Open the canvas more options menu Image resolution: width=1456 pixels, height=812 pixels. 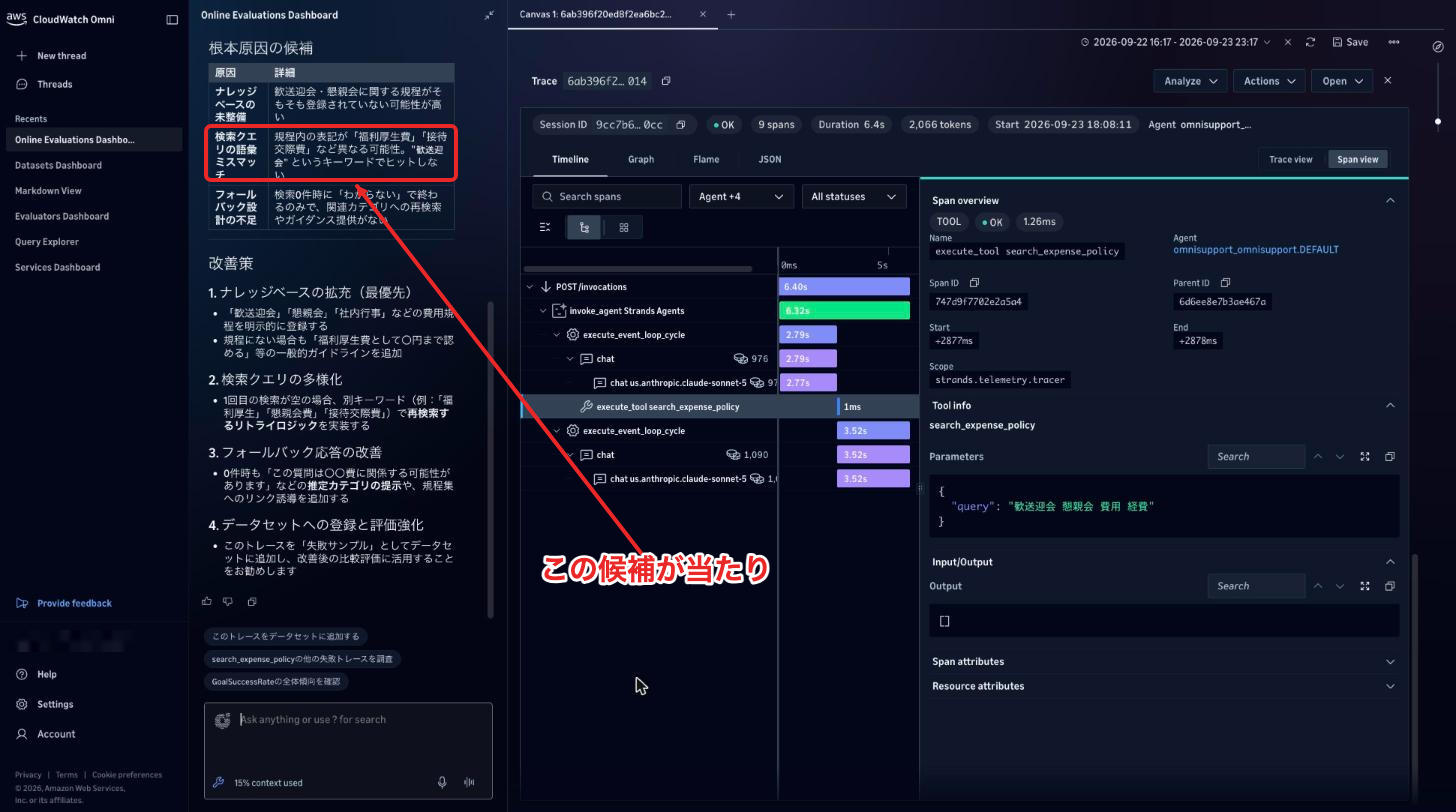(1394, 42)
